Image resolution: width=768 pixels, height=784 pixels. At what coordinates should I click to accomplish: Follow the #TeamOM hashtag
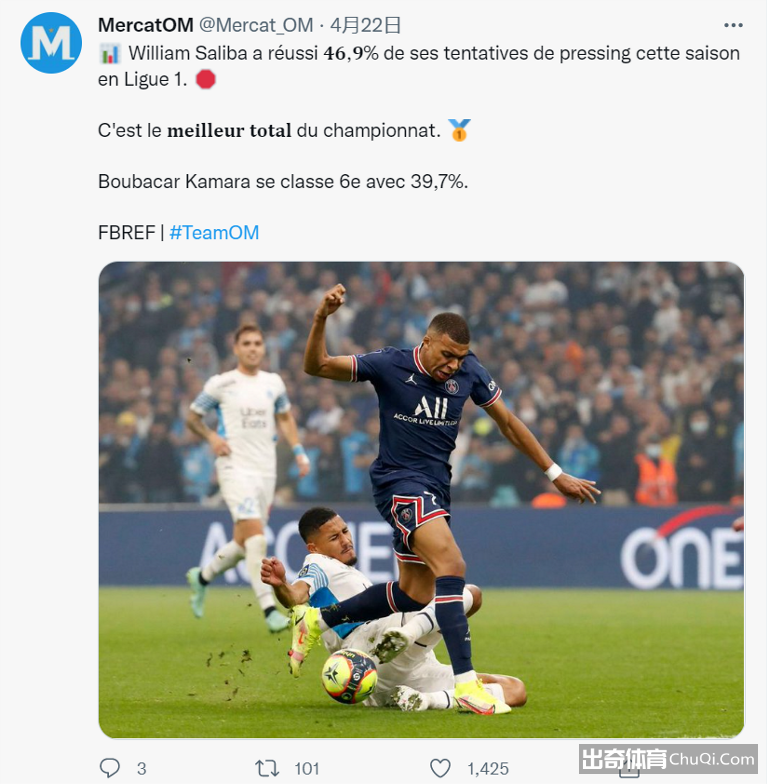tap(214, 232)
